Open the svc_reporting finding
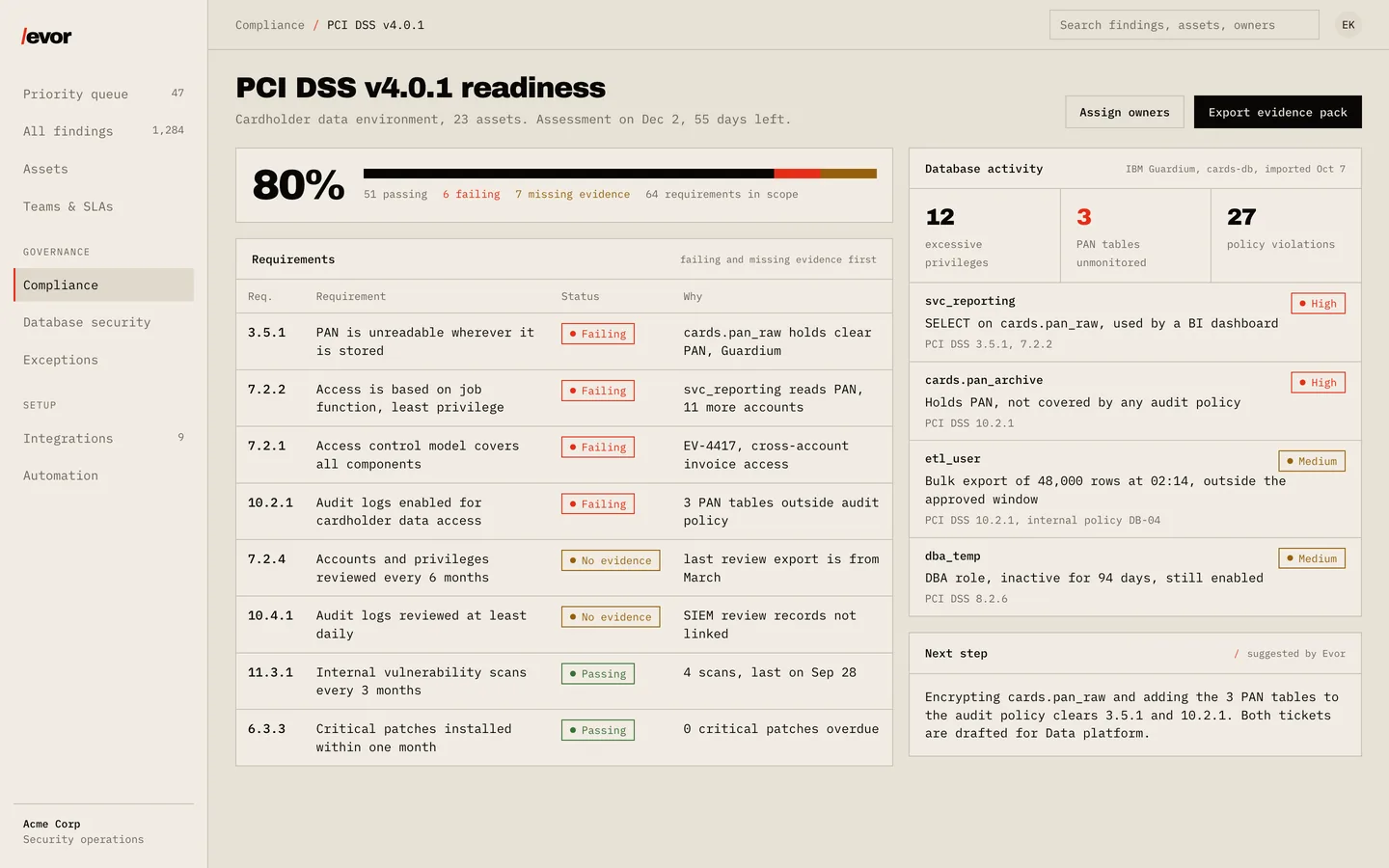The height and width of the screenshot is (868, 1389). 1135,322
